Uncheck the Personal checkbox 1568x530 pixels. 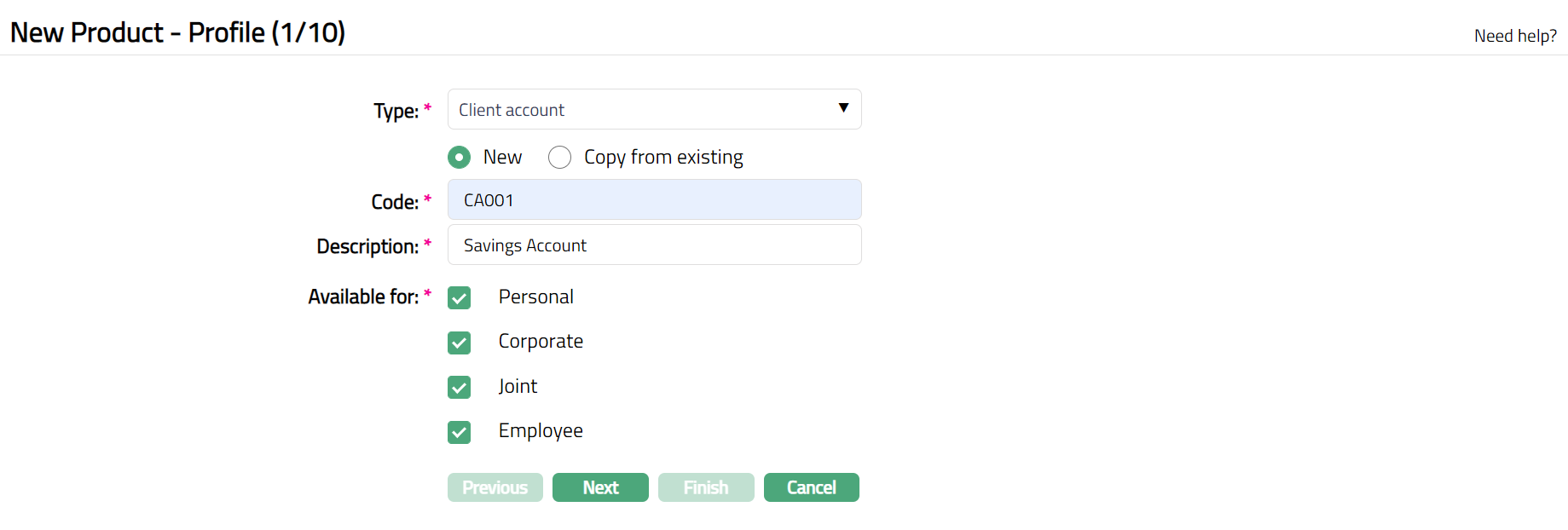point(460,298)
